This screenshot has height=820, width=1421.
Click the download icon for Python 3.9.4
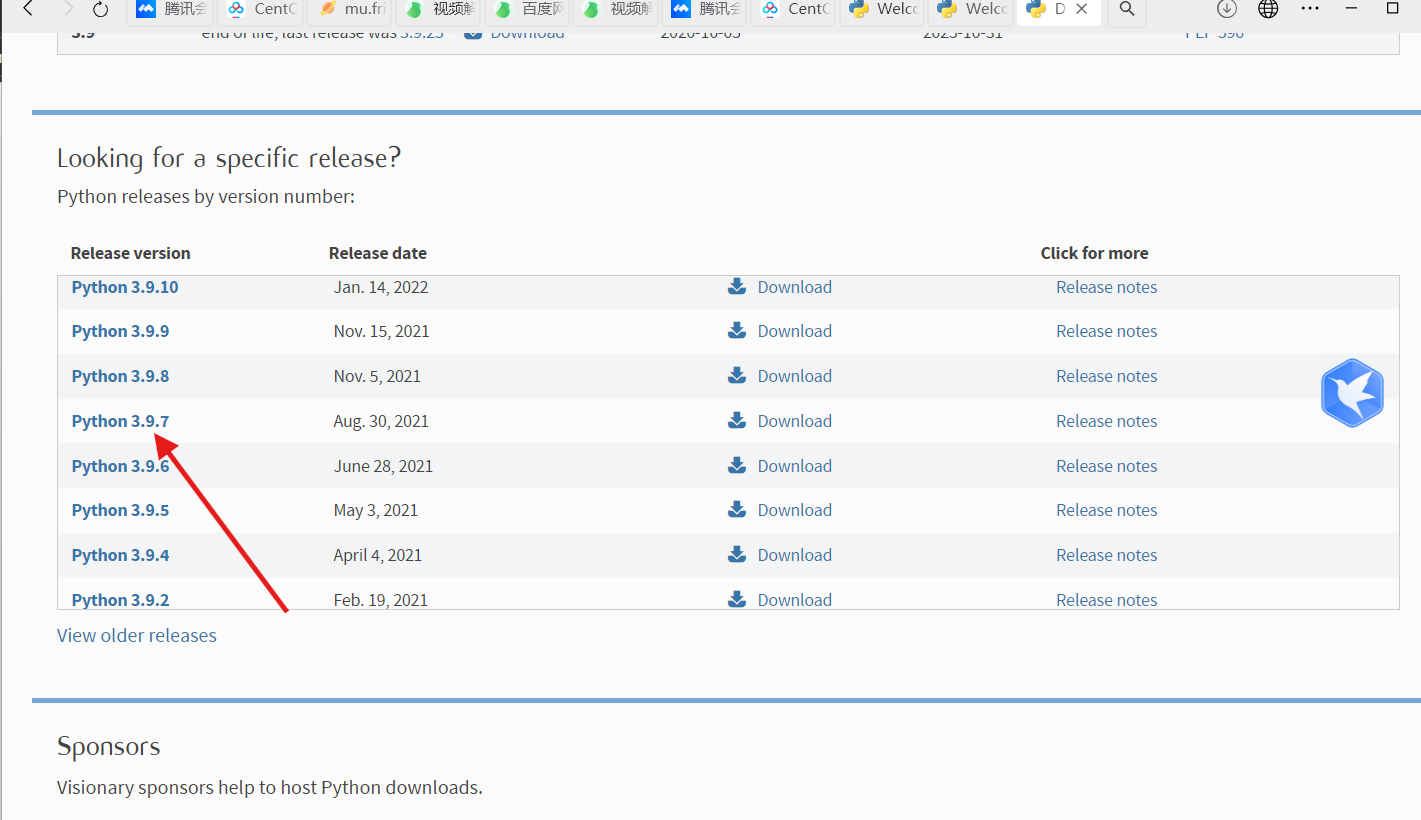tap(737, 555)
